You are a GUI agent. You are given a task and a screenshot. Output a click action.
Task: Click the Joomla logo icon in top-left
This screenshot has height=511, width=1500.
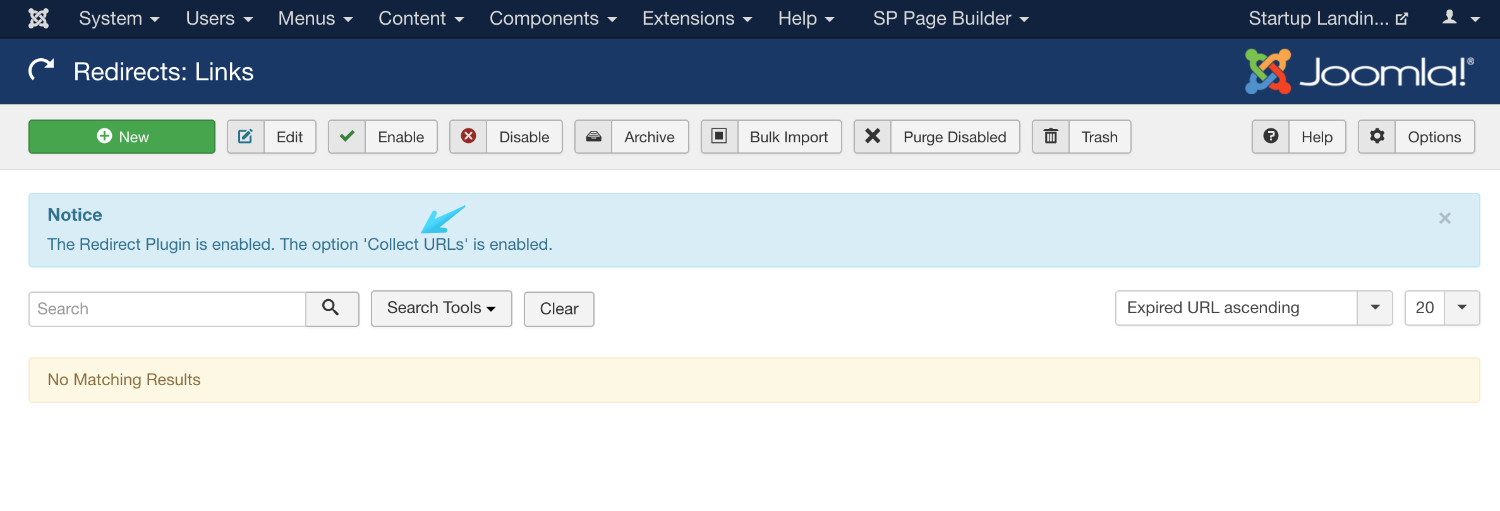coord(38,18)
